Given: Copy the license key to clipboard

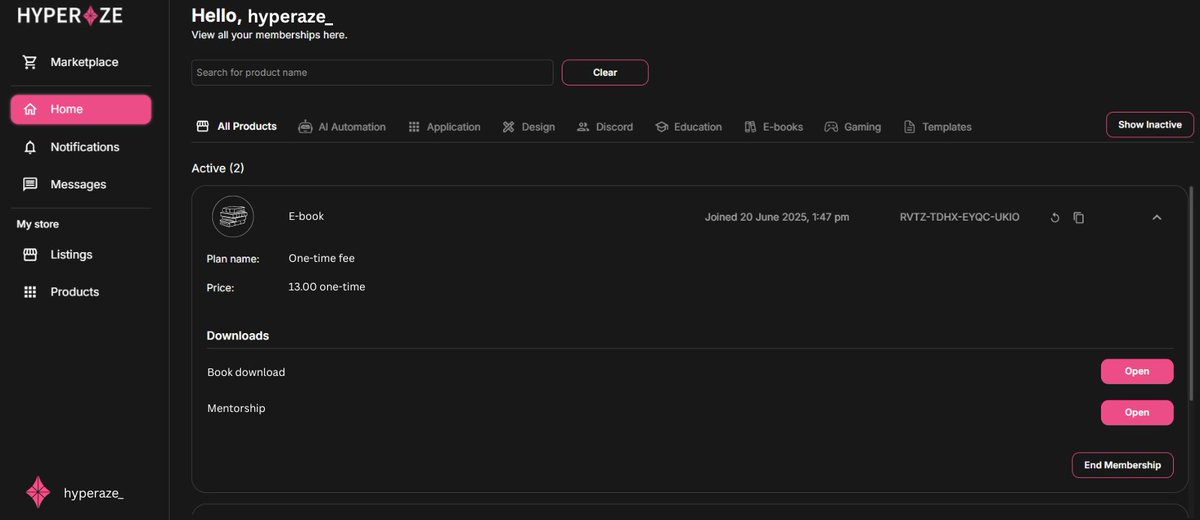Looking at the screenshot, I should 1078,218.
